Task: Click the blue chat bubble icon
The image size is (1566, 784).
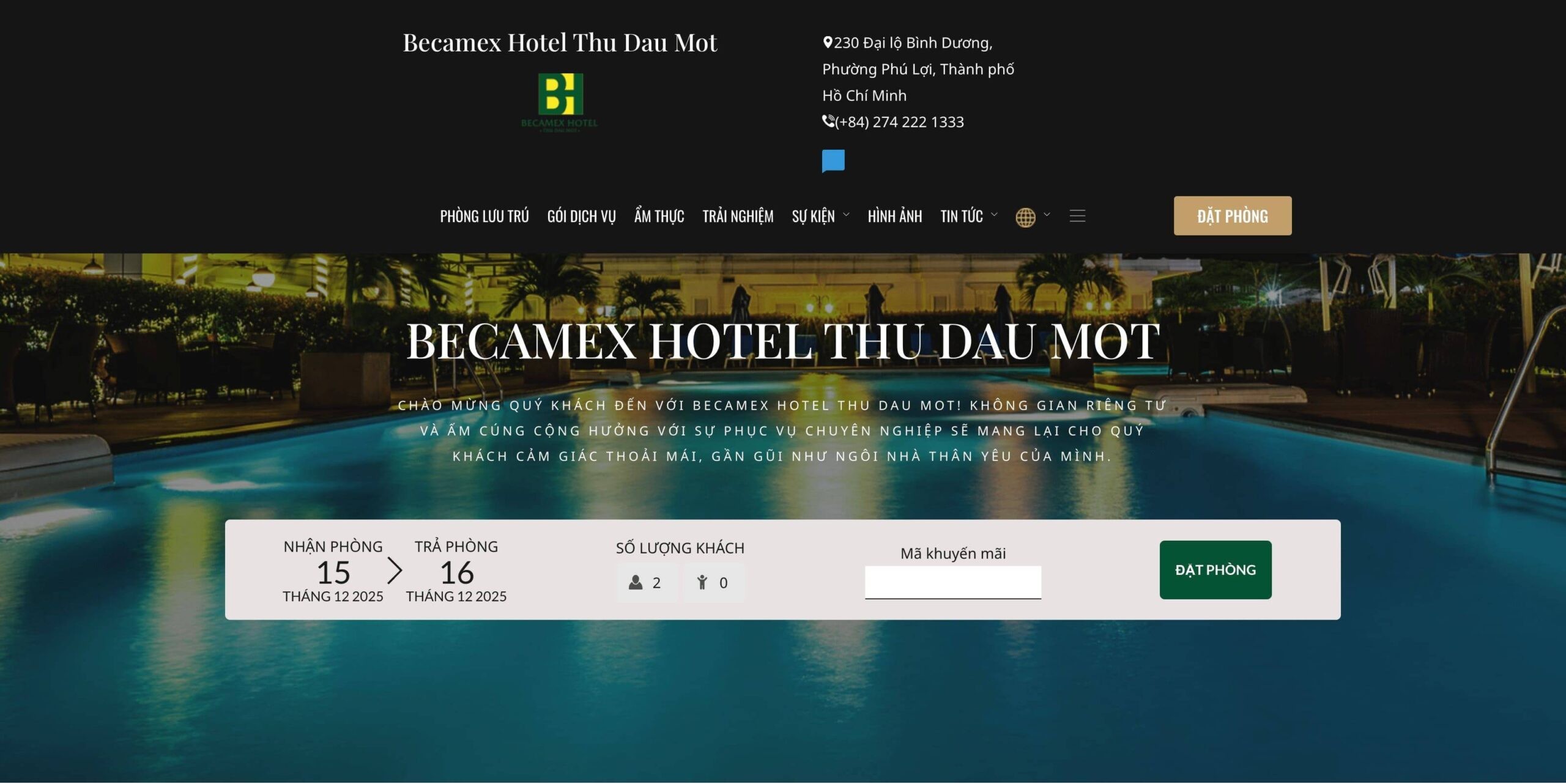Action: coord(833,161)
